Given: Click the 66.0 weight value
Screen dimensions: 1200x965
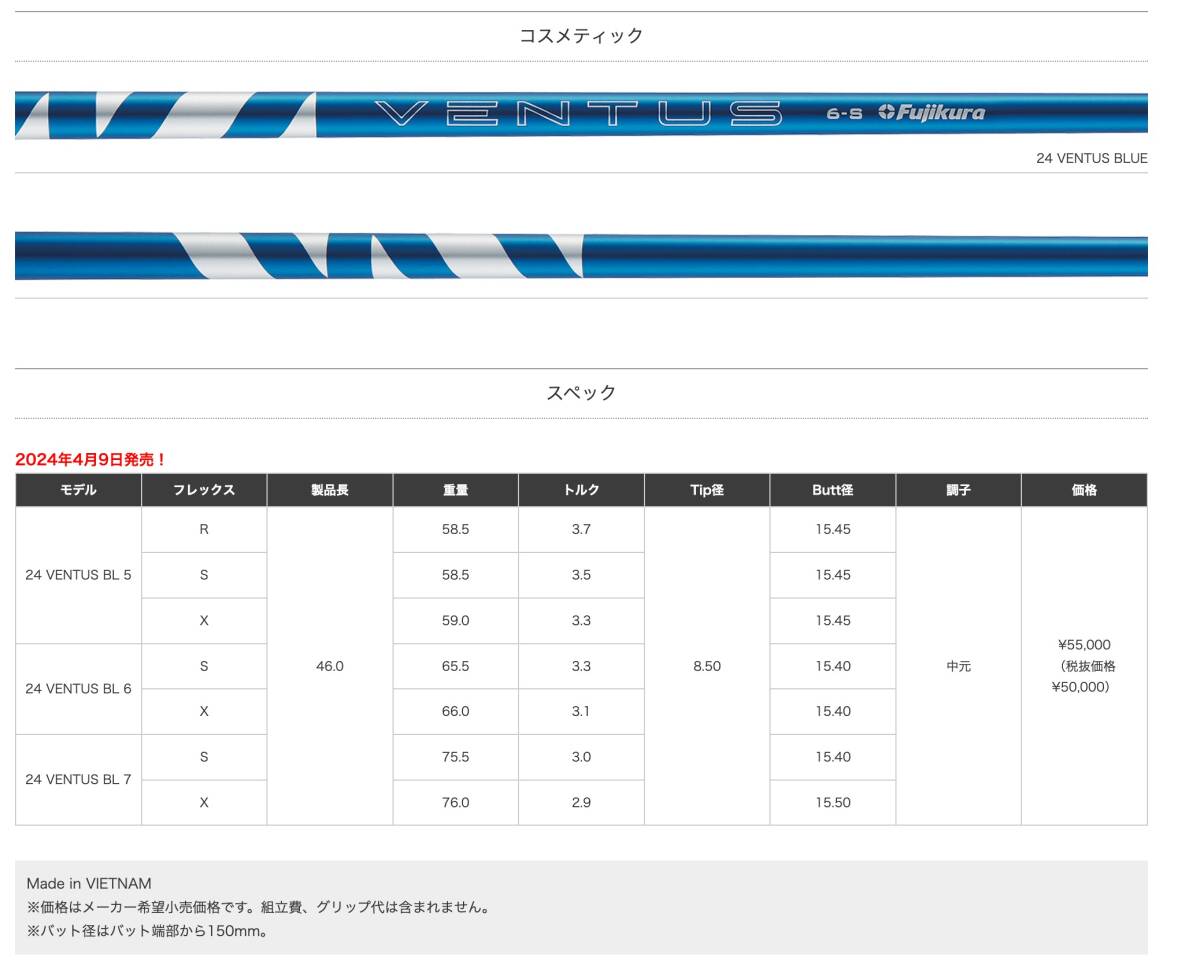Looking at the screenshot, I should [455, 712].
